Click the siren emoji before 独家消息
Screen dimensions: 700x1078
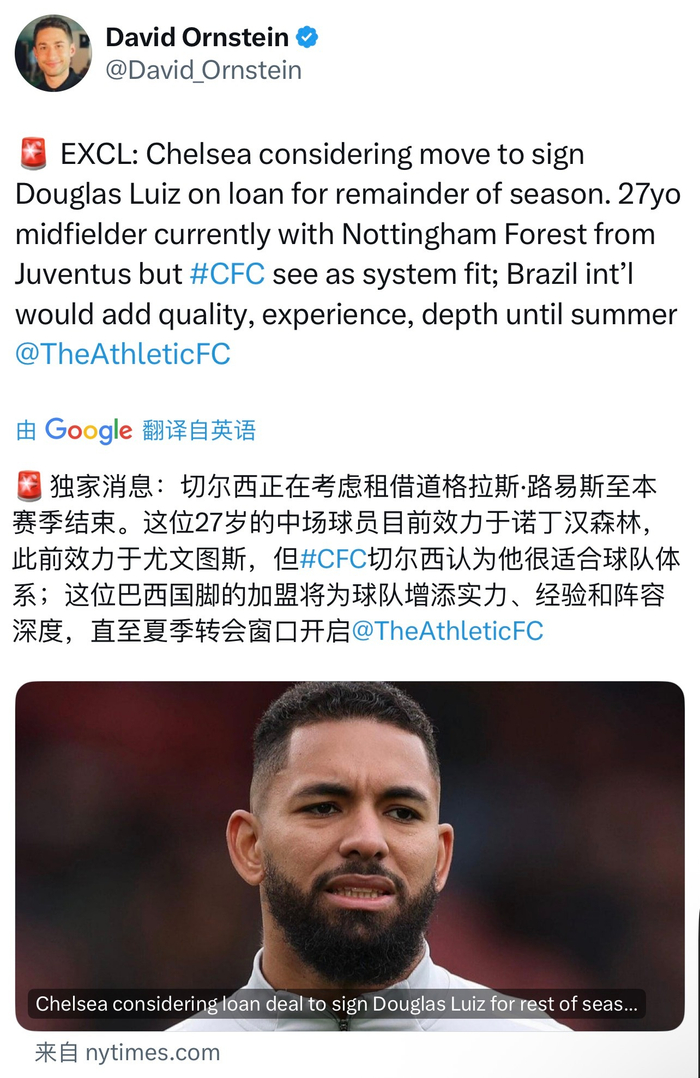30,487
